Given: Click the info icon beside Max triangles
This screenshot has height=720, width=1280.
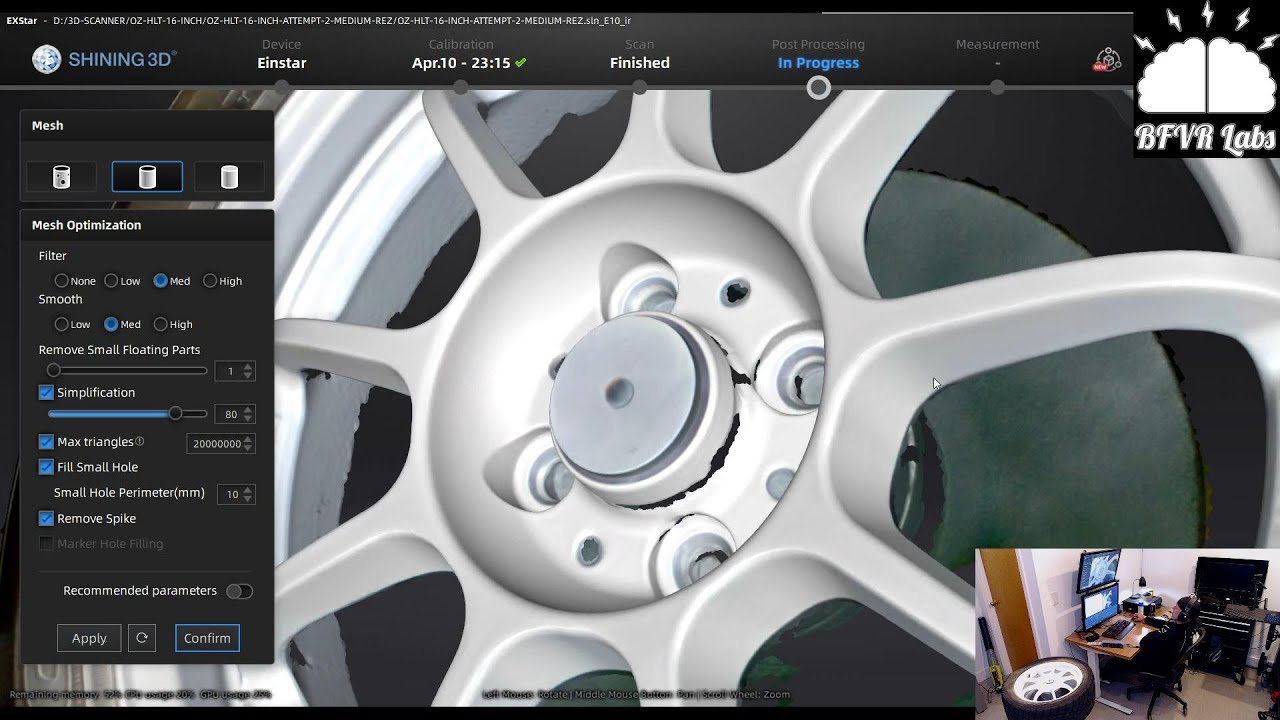Looking at the screenshot, I should (x=140, y=441).
